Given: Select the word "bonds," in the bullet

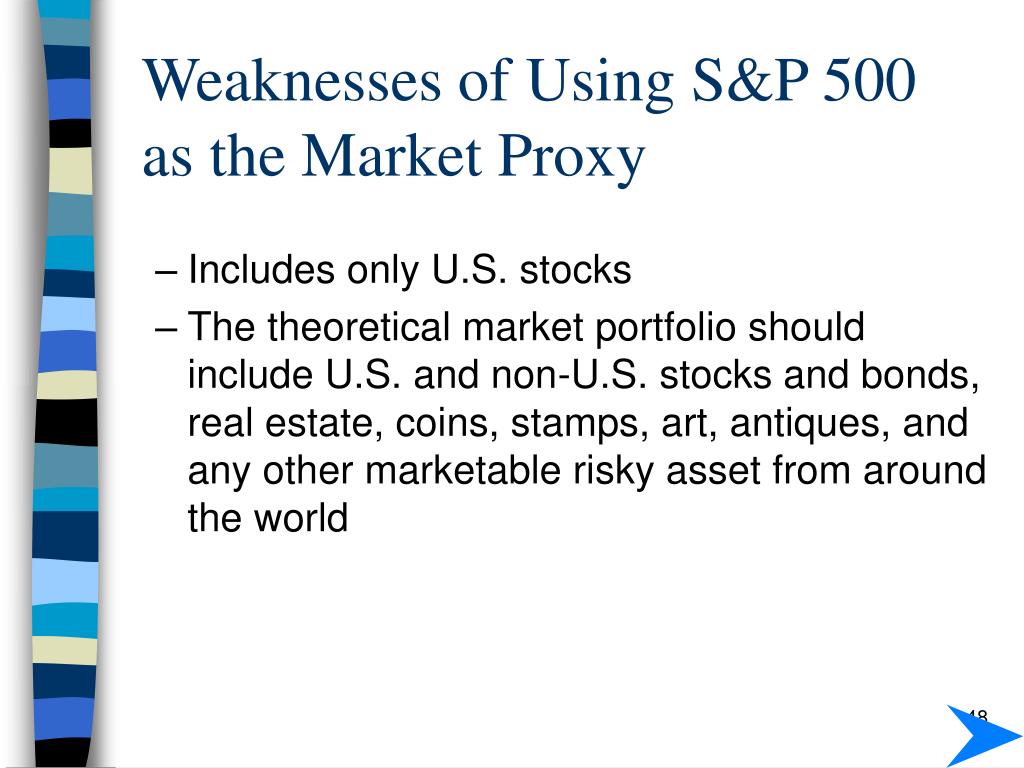Looking at the screenshot, I should pos(920,376).
